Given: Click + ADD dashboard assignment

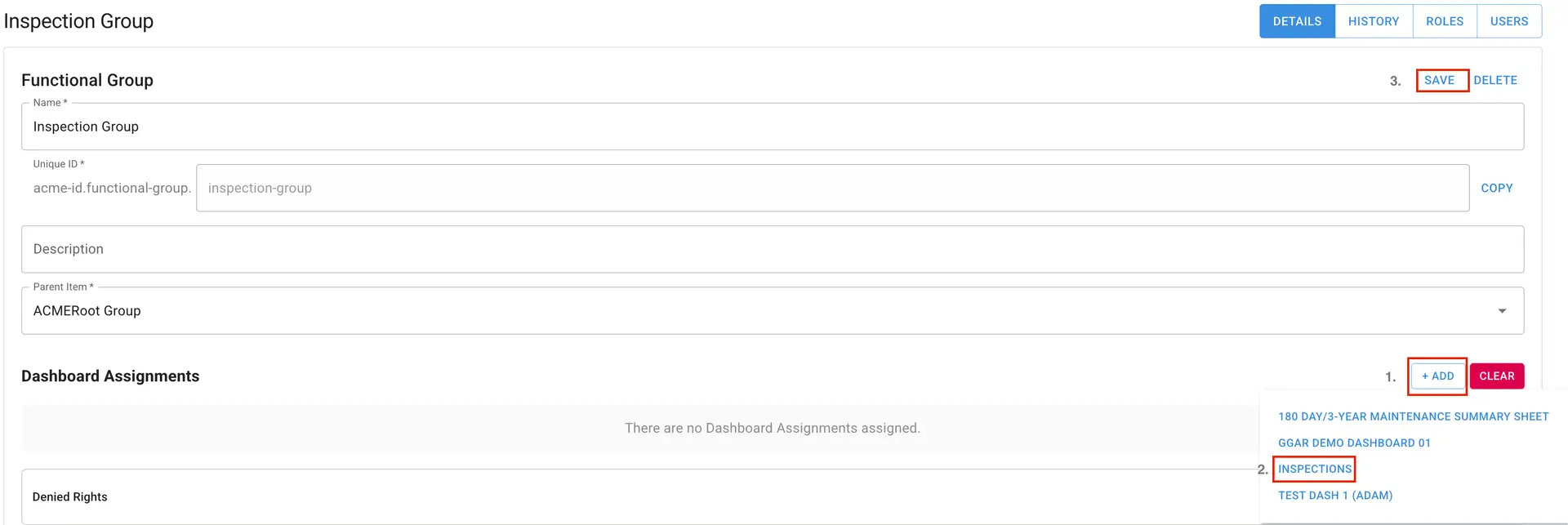Looking at the screenshot, I should pyautogui.click(x=1437, y=376).
